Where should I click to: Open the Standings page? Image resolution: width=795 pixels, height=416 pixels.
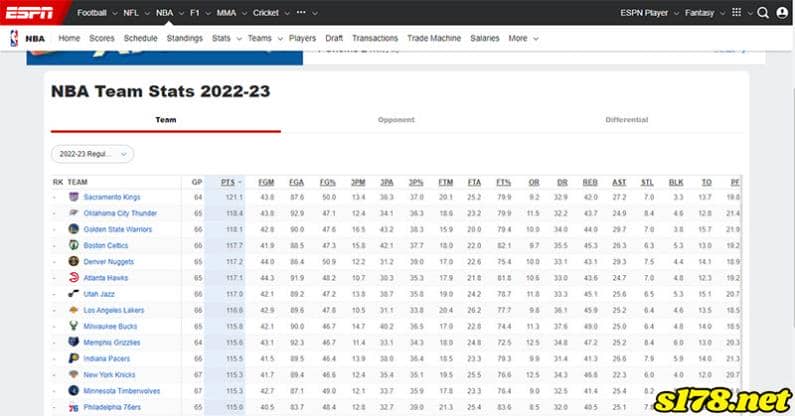tap(185, 38)
